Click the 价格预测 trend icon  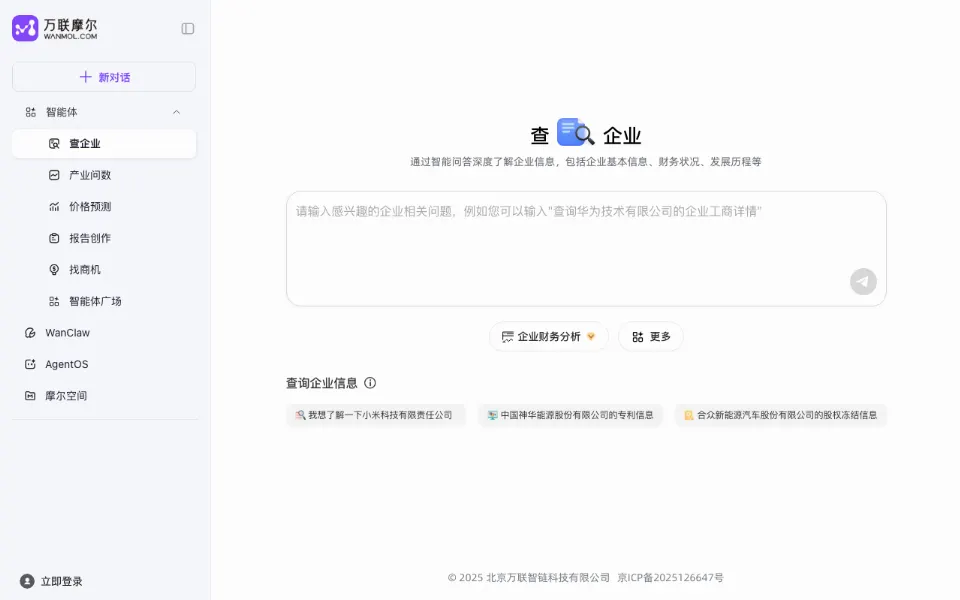[x=54, y=206]
